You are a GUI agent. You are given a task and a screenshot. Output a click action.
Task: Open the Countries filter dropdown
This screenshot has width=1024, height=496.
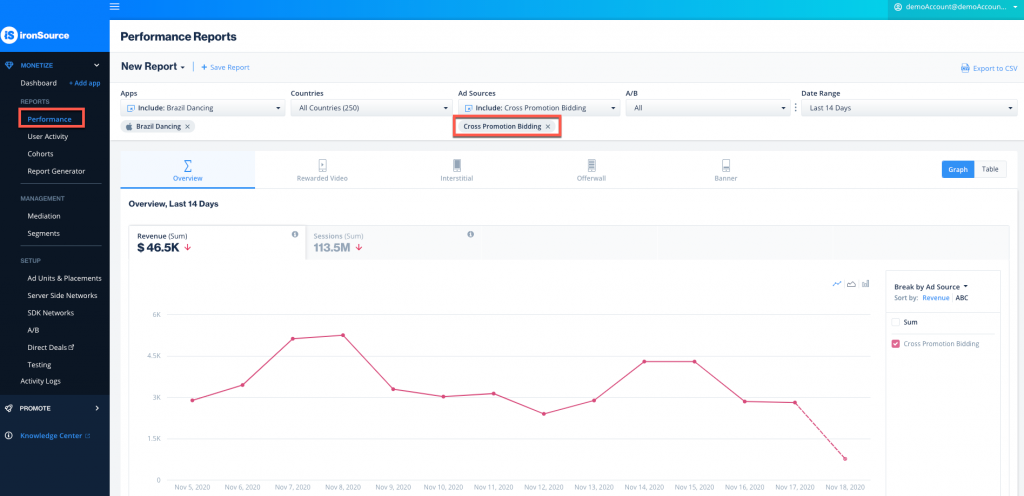pyautogui.click(x=371, y=108)
